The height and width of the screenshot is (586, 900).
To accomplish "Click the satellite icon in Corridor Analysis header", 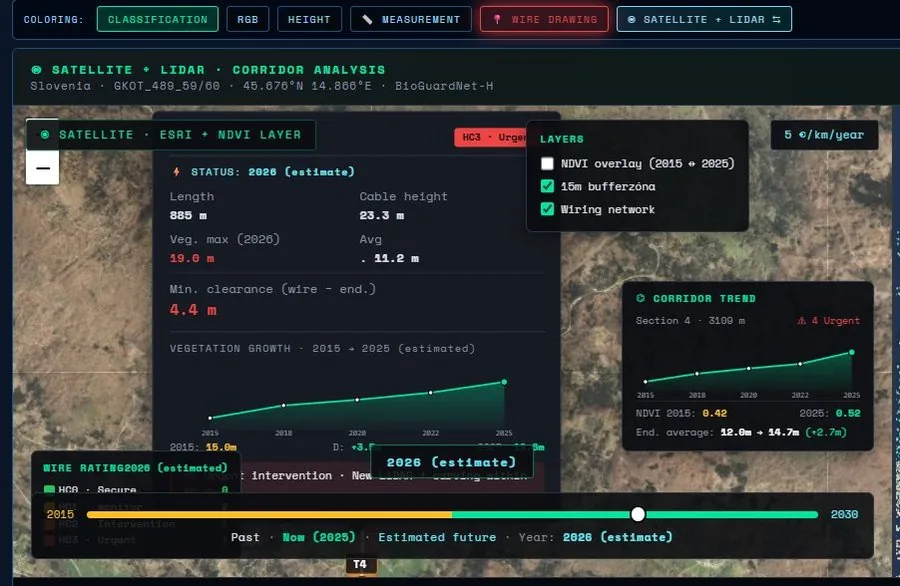I will [36, 69].
